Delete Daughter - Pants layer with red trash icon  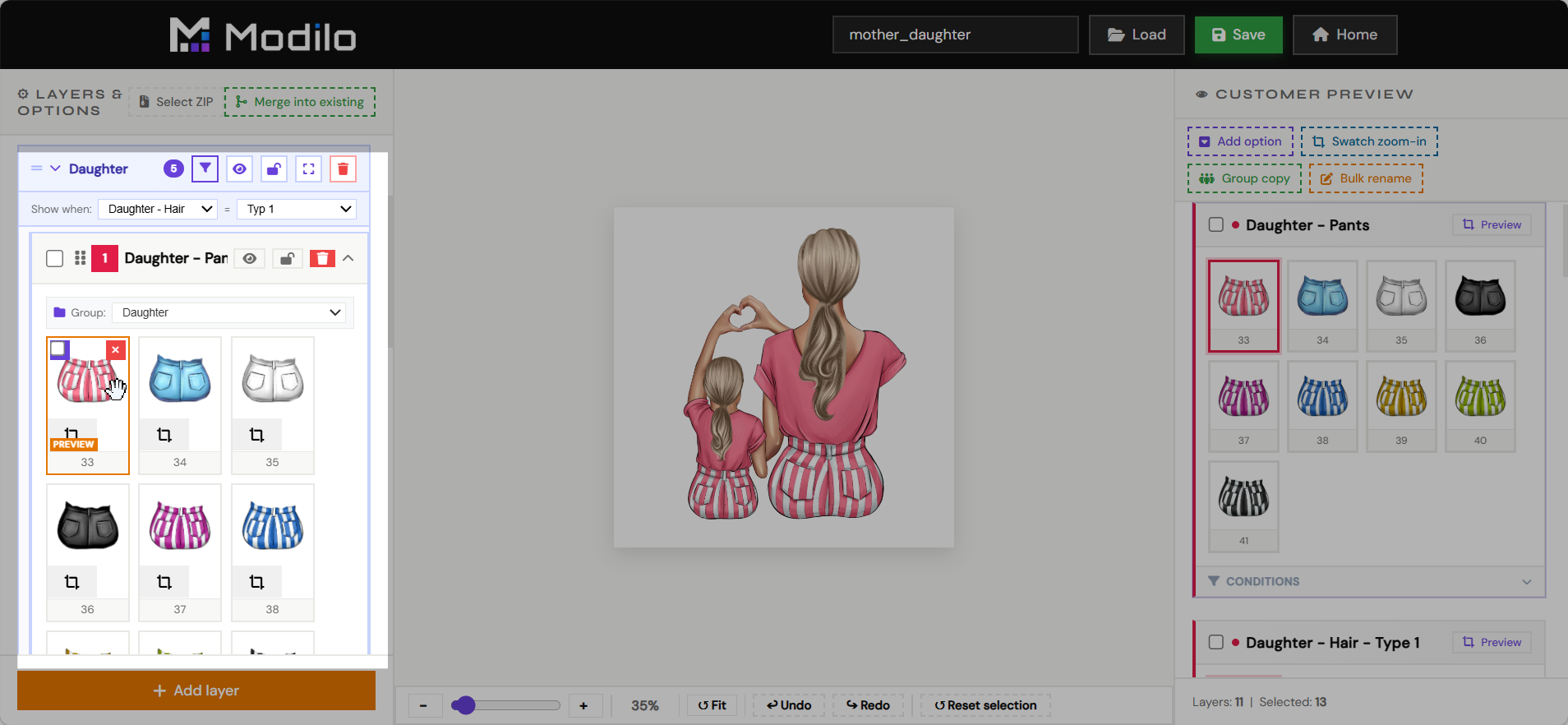coord(322,258)
